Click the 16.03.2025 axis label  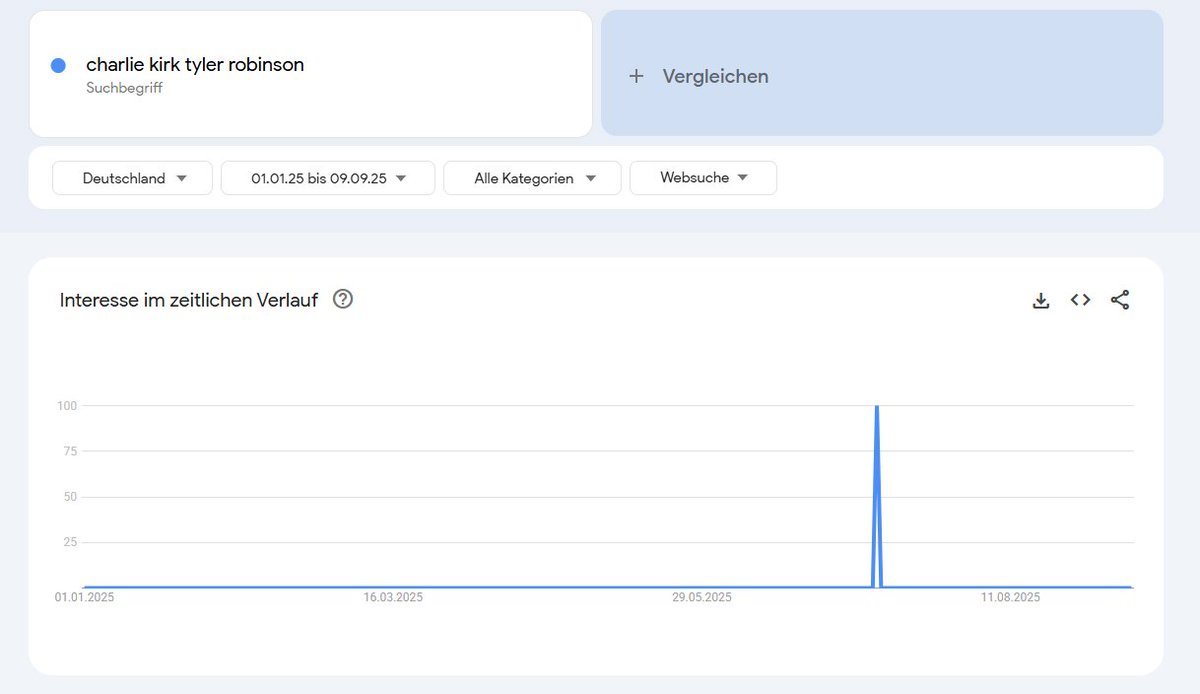[x=393, y=597]
